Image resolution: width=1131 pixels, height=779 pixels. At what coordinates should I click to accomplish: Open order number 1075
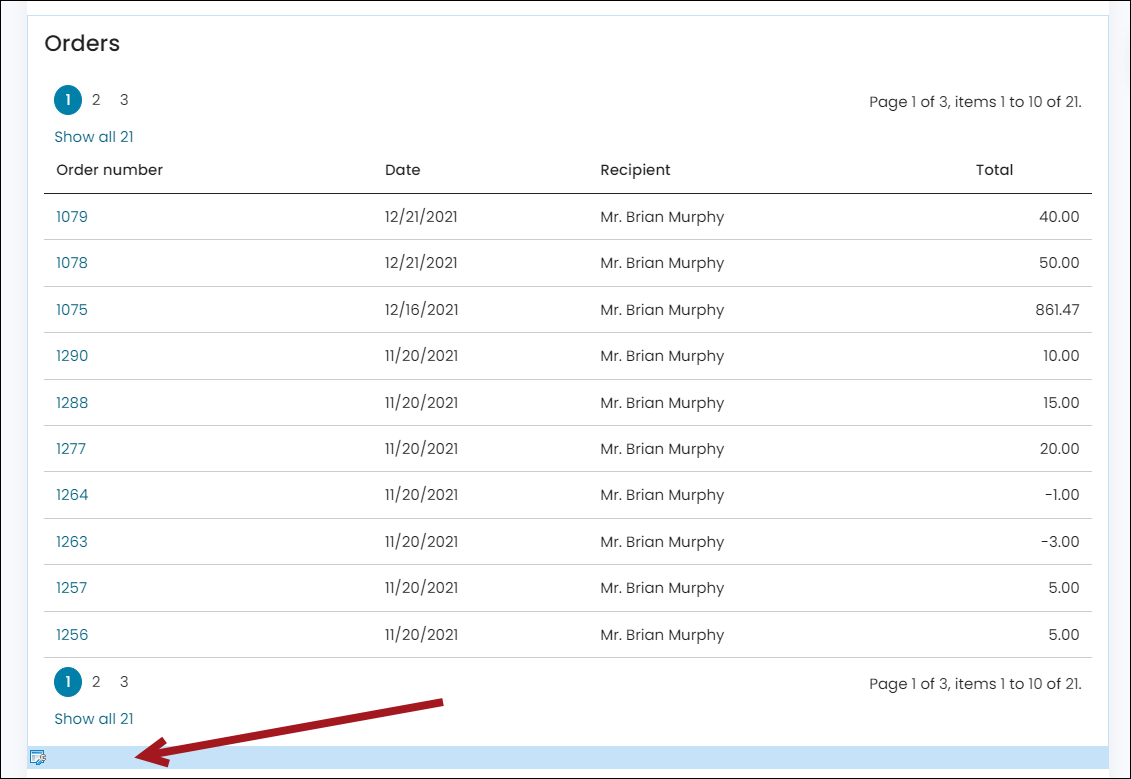tap(72, 309)
